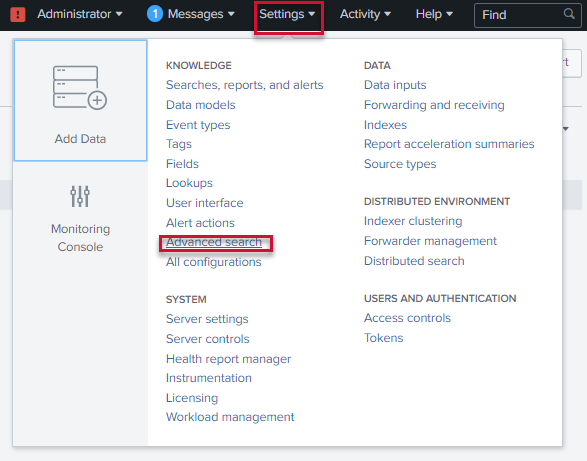Open Advanced search under Knowledge
587x461 pixels.
point(214,242)
